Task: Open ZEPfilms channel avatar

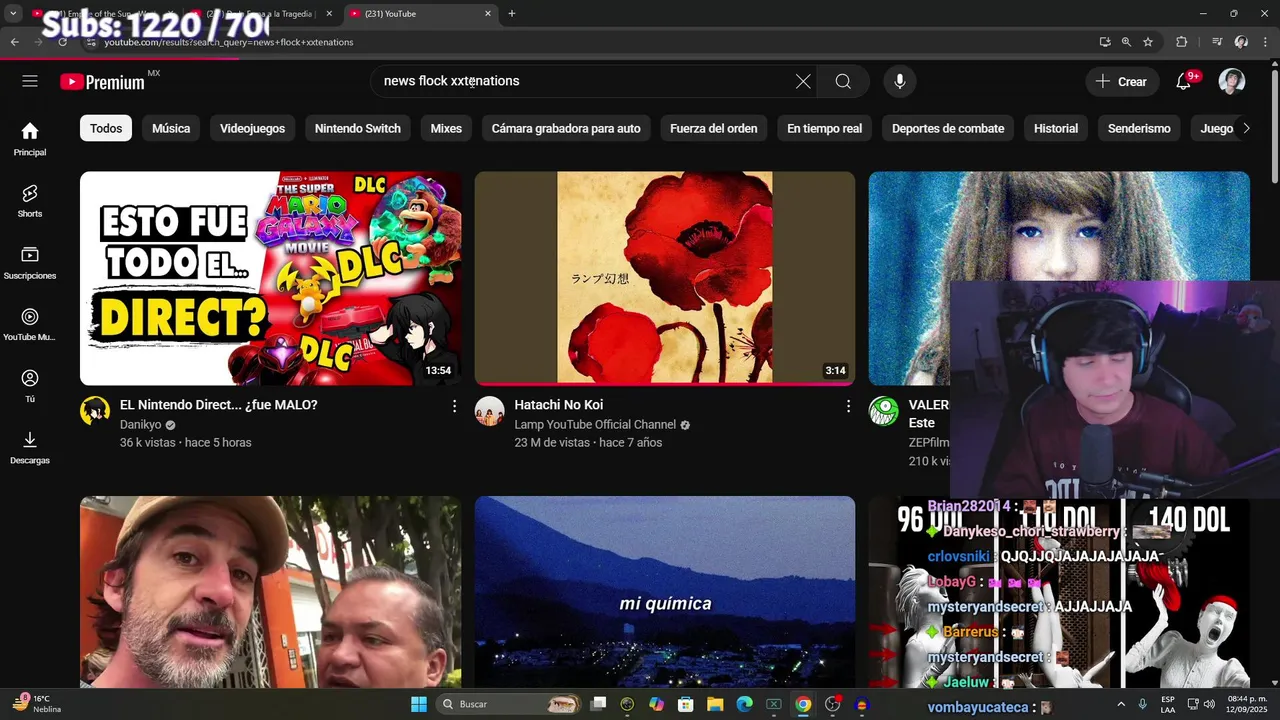Action: [x=883, y=411]
